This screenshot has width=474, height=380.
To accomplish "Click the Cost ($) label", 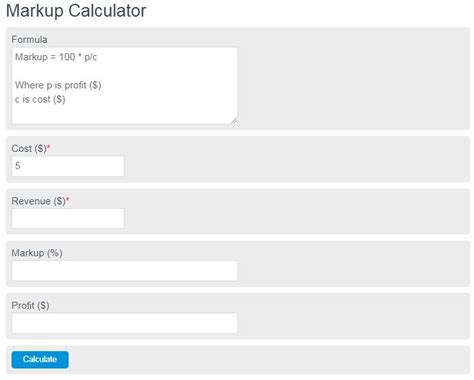I will (x=29, y=148).
